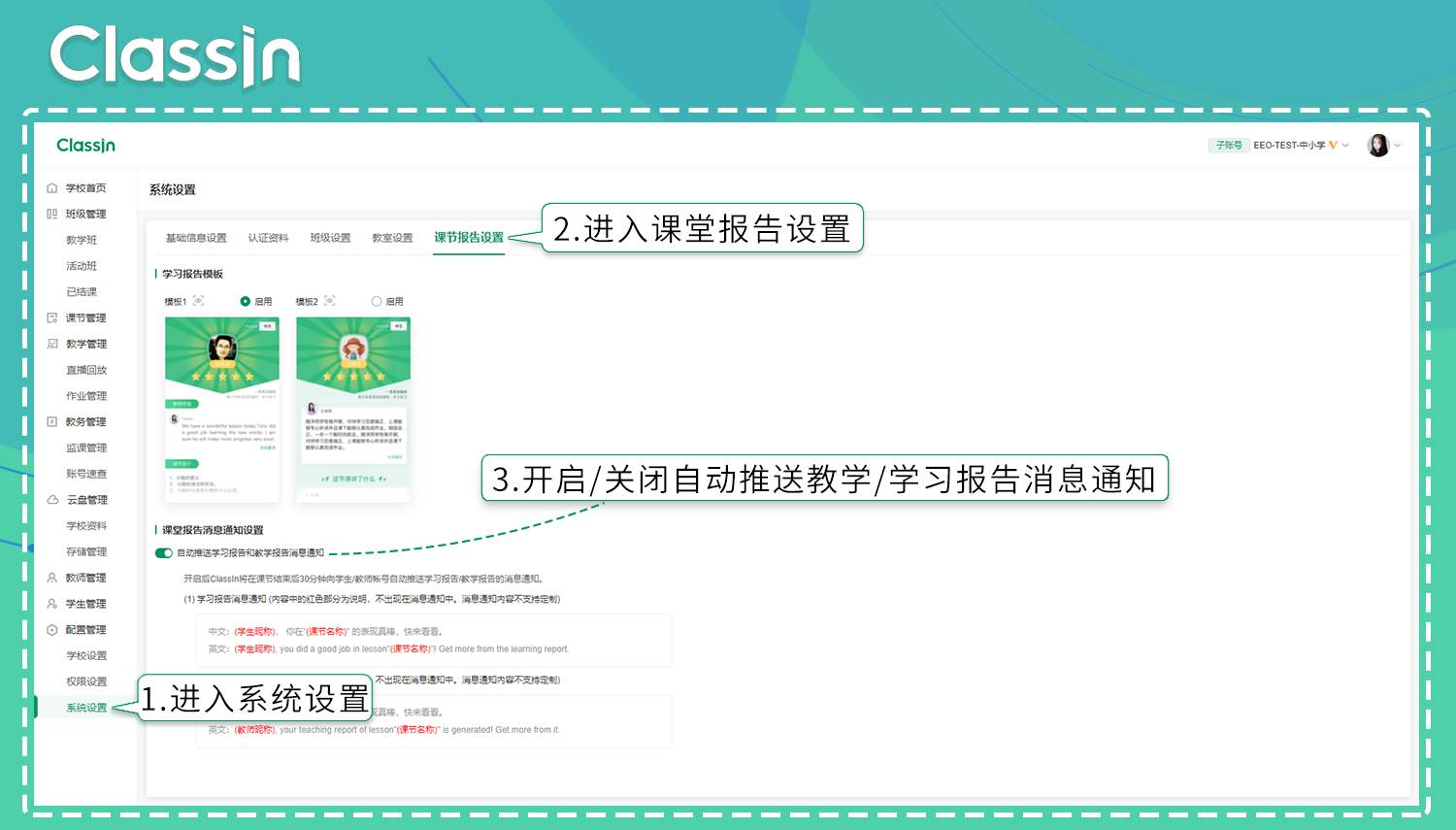Viewport: 1456px width, 830px height.
Task: Click the 模板1 label text
Action: [176, 302]
